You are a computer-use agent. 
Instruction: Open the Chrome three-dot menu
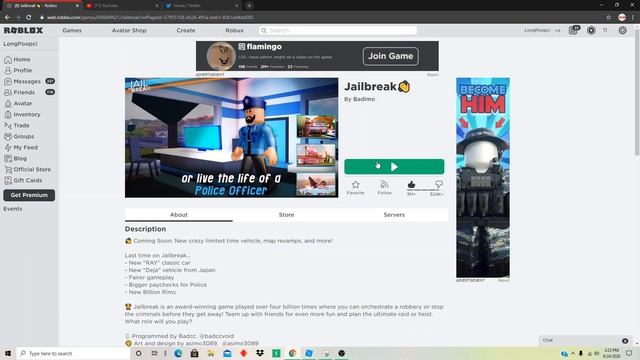(x=633, y=17)
